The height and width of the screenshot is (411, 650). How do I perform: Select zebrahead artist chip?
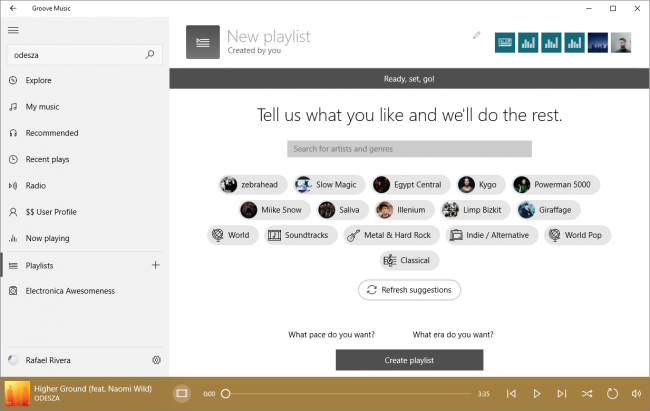coord(252,185)
